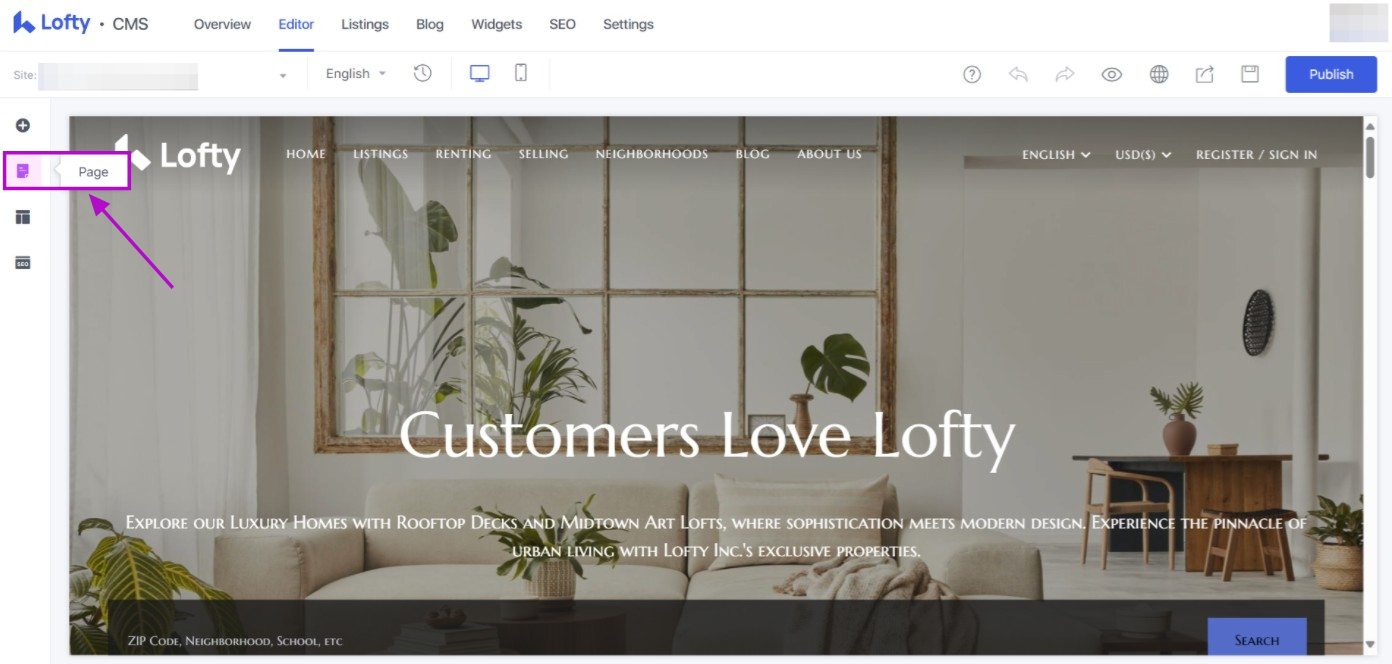Click the save disk icon

[1250, 74]
